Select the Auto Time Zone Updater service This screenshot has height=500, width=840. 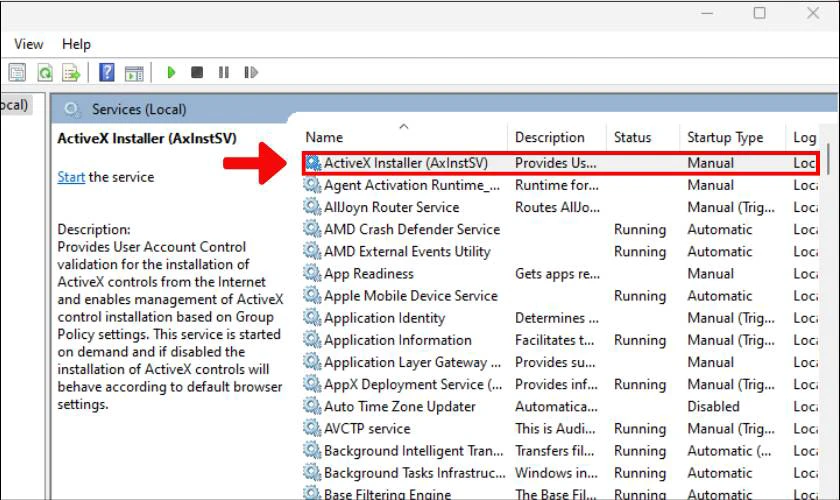tap(560, 407)
